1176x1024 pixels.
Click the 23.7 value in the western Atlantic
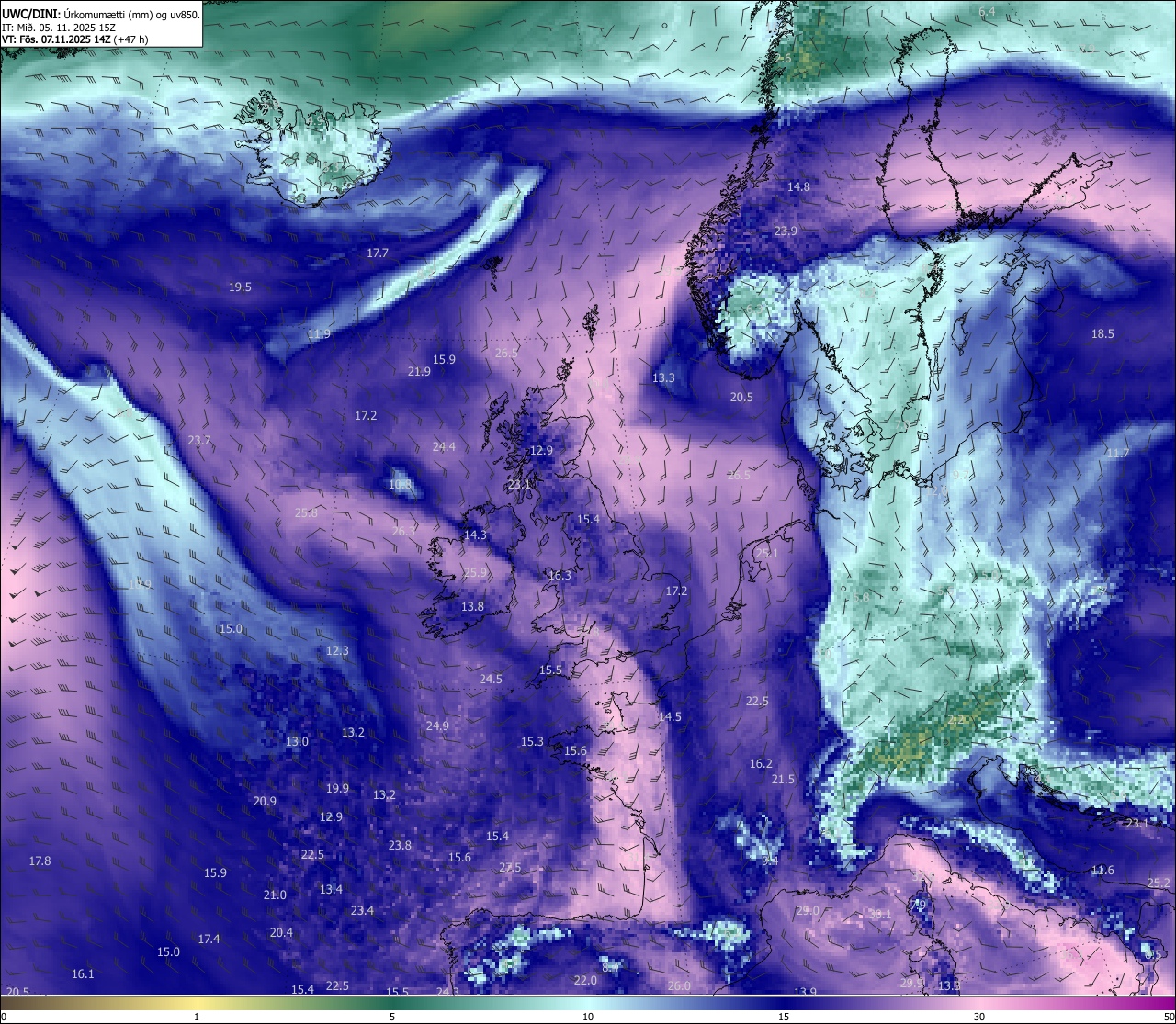(199, 441)
